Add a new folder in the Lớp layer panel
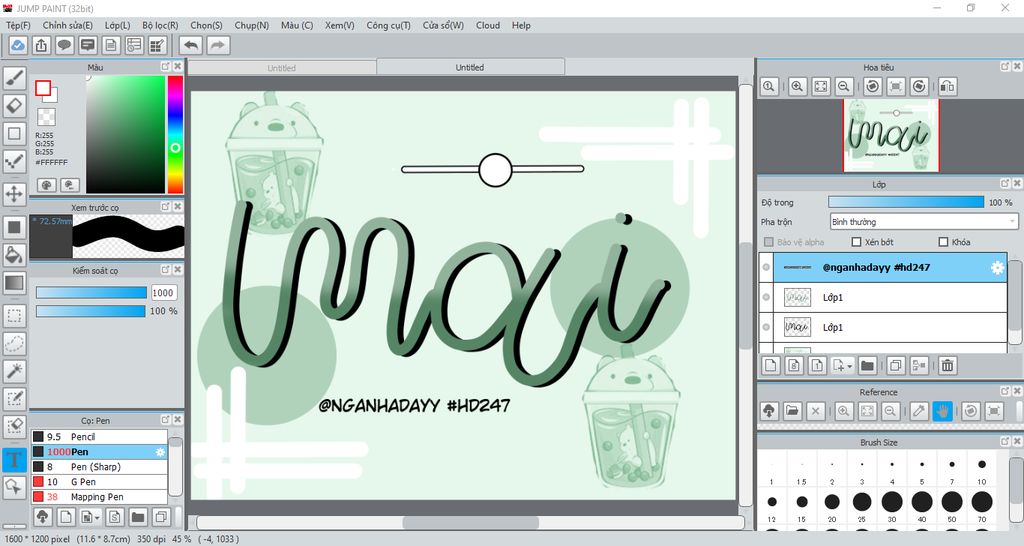Image resolution: width=1024 pixels, height=546 pixels. tap(867, 366)
